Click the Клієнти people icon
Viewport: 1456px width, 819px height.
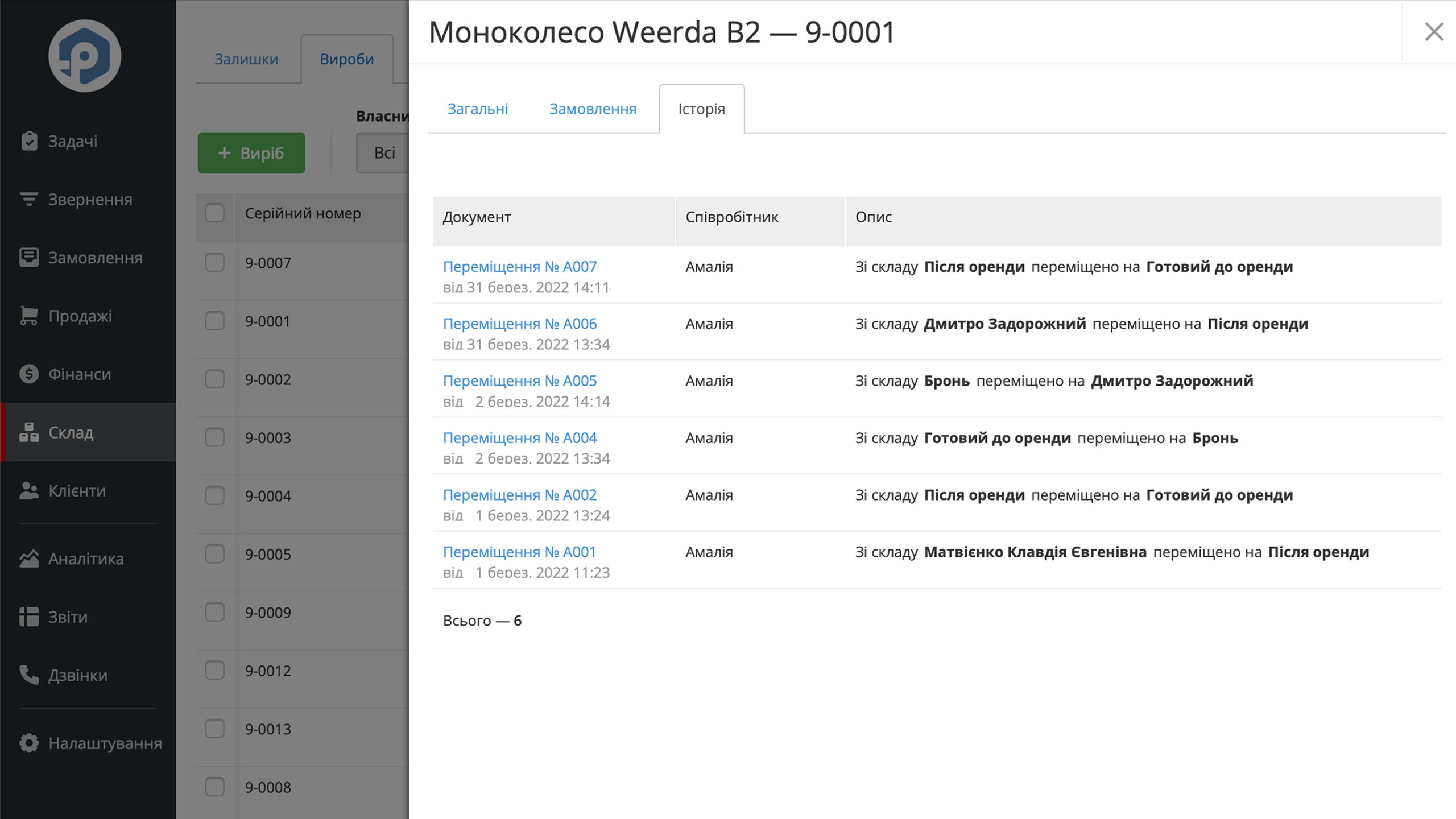pos(29,491)
